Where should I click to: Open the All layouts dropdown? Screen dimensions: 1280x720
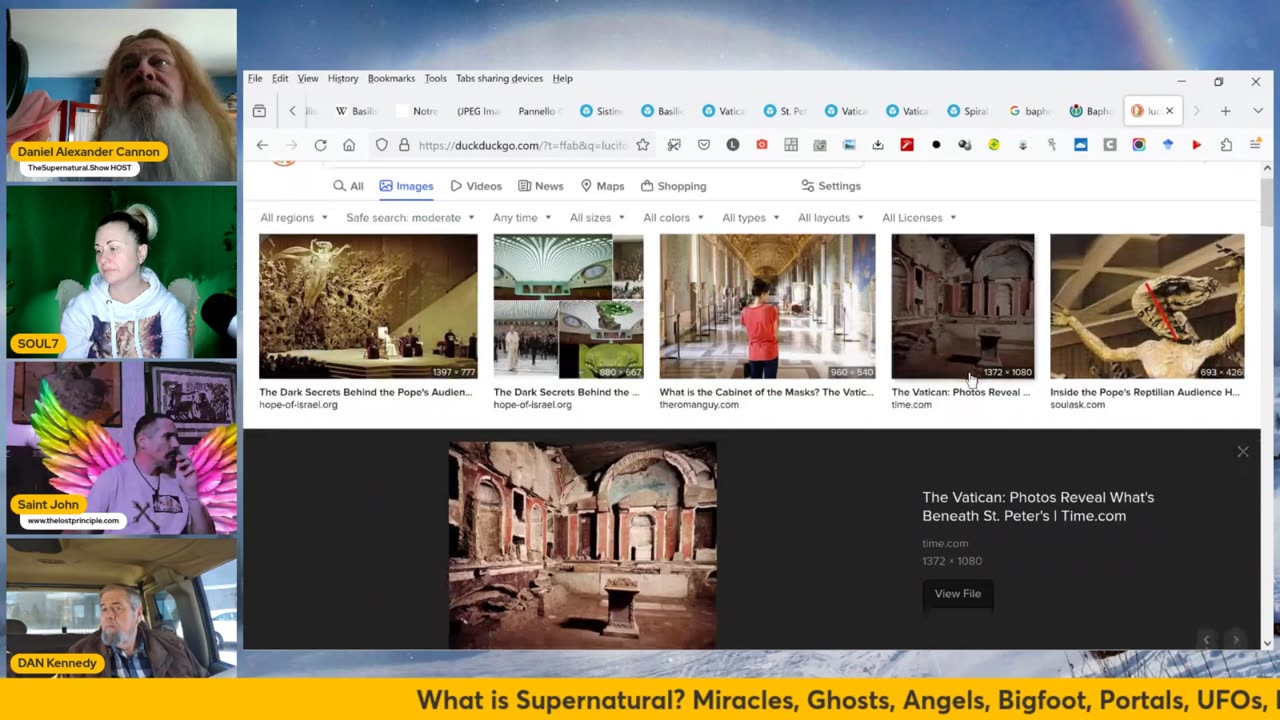(x=831, y=217)
